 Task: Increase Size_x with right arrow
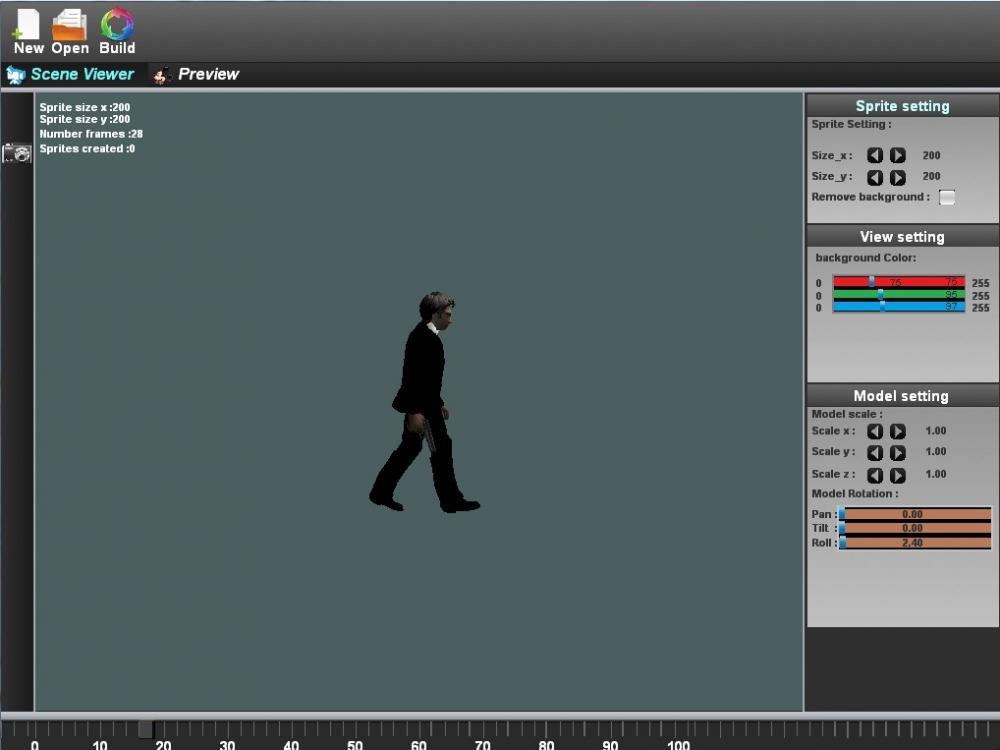[x=898, y=156]
